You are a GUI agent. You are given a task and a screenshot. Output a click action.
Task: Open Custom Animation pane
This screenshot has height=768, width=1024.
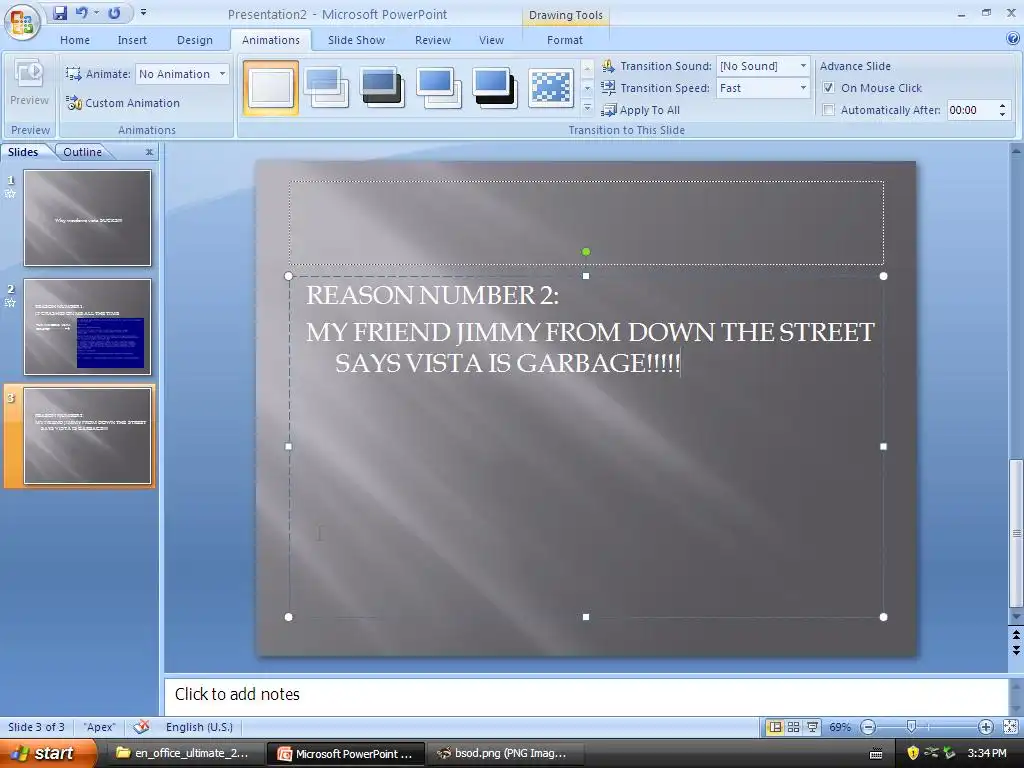pyautogui.click(x=123, y=103)
